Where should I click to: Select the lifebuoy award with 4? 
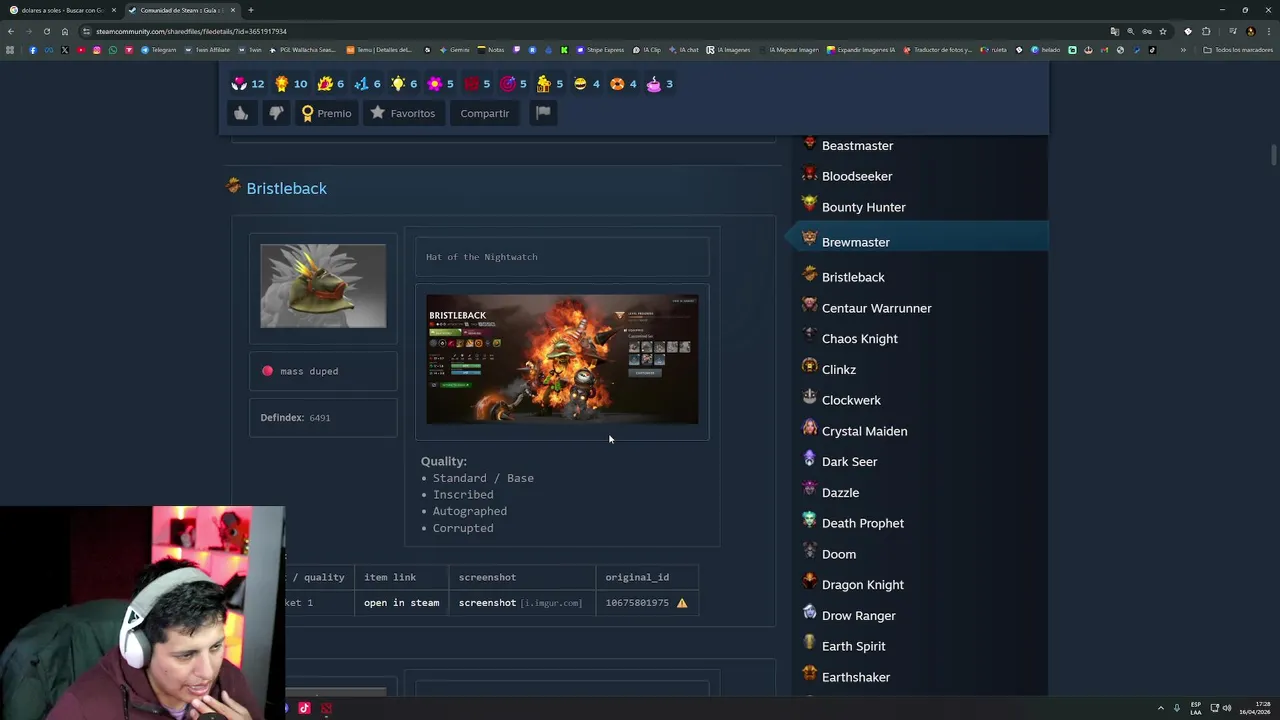pos(624,84)
